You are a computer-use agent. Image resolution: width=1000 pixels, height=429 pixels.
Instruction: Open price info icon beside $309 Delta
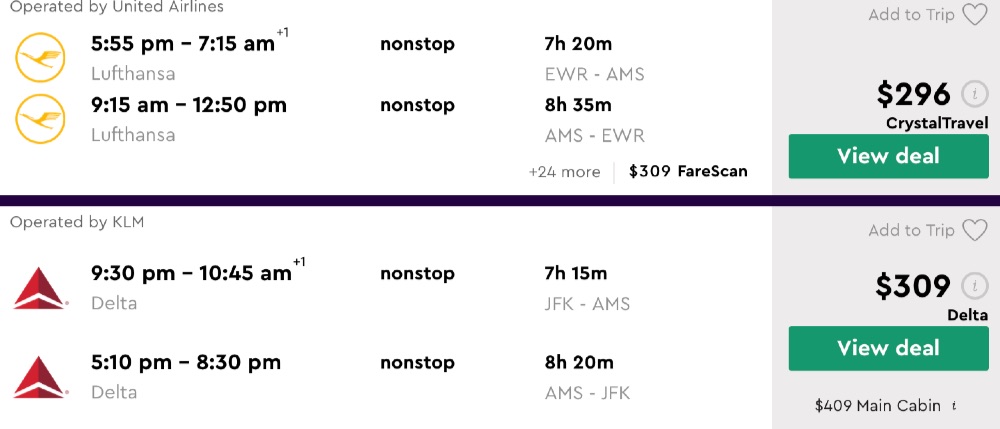point(974,287)
